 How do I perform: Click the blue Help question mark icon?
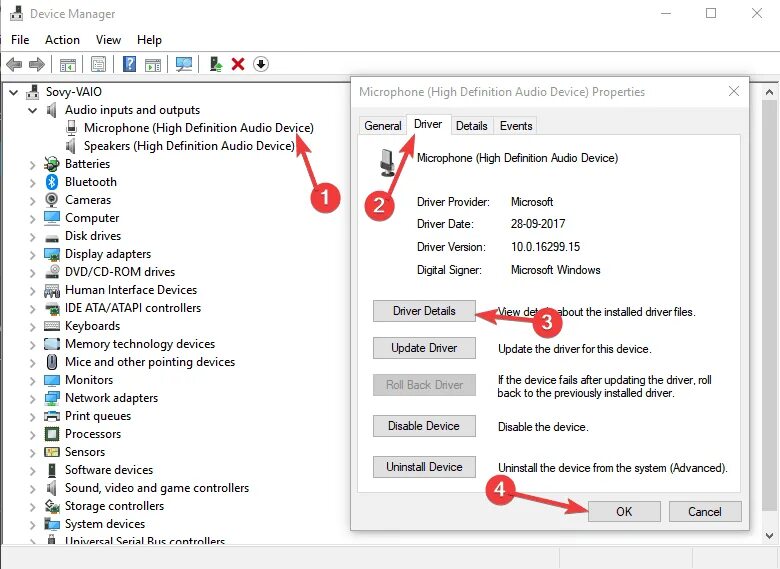(x=129, y=64)
